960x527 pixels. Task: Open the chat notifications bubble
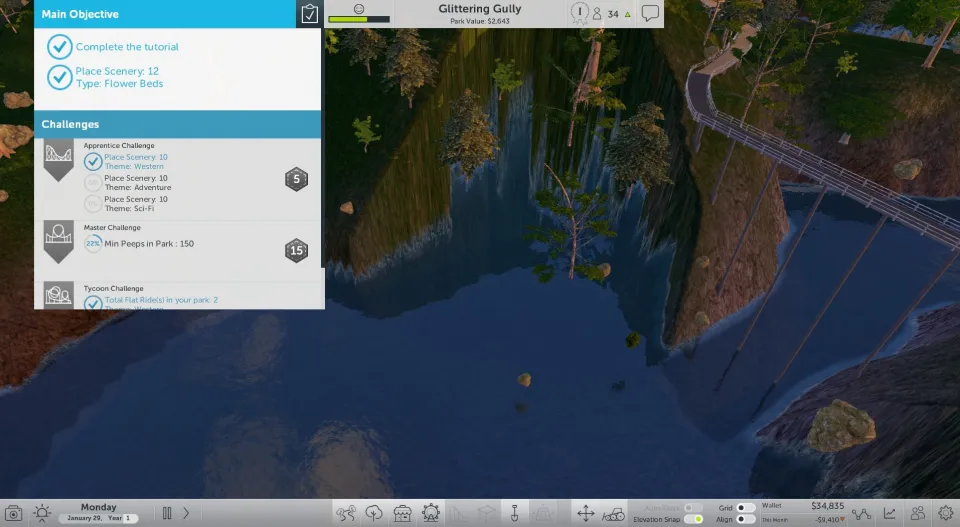coord(650,14)
